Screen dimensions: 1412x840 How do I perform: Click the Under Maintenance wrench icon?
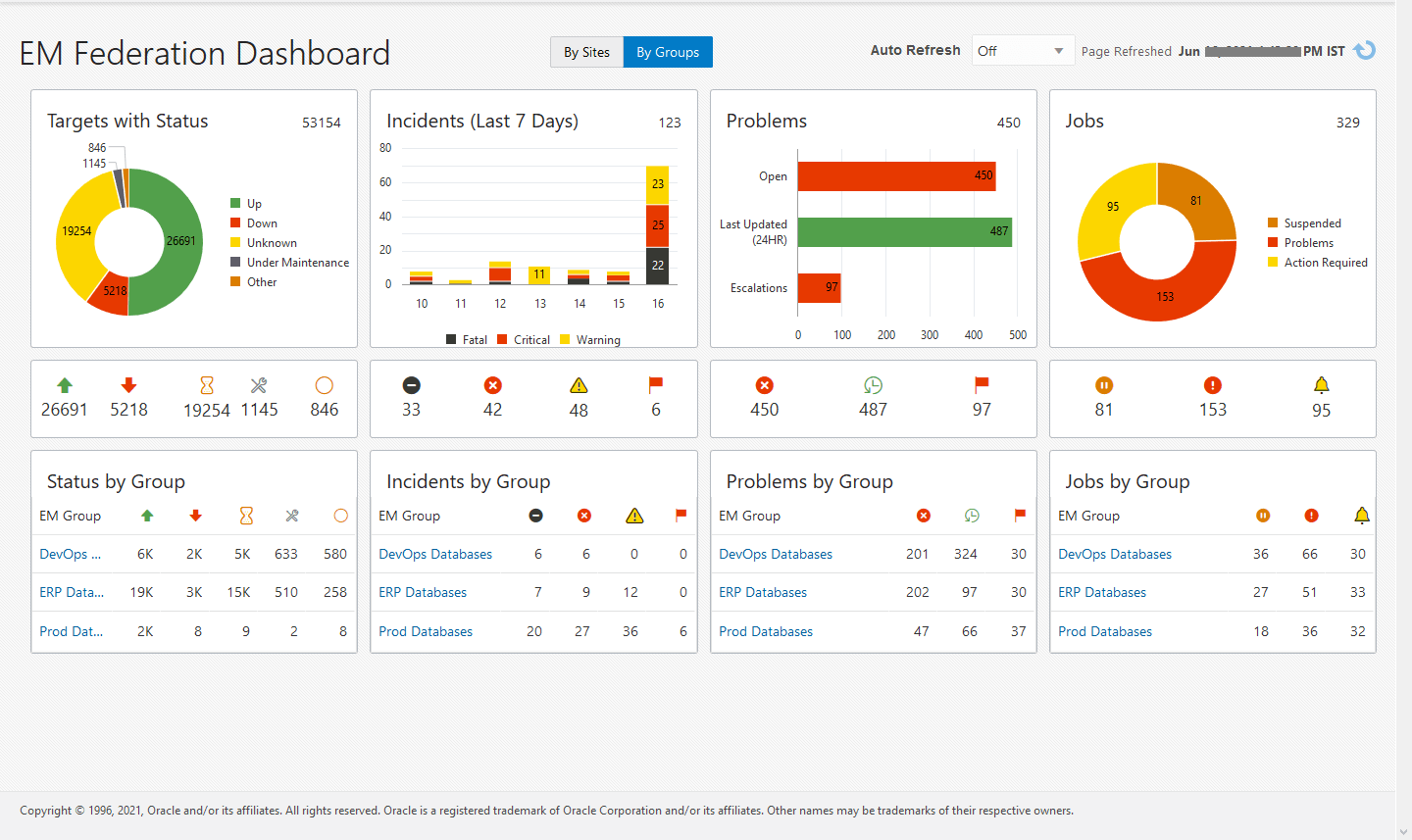coord(259,384)
